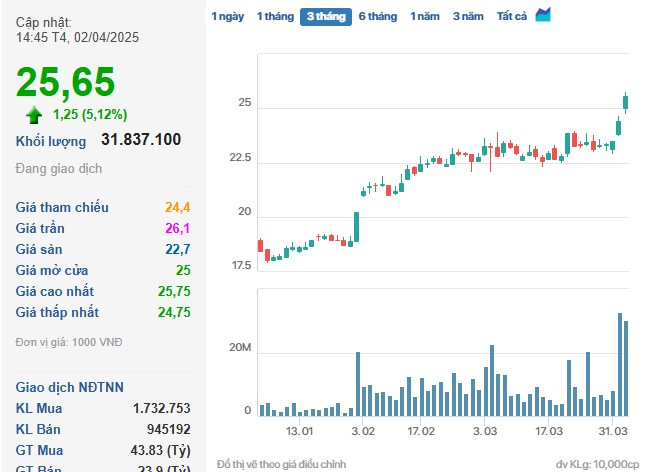The height and width of the screenshot is (472, 659).
Task: Click ceiling price value 26,1
Action: 177,228
